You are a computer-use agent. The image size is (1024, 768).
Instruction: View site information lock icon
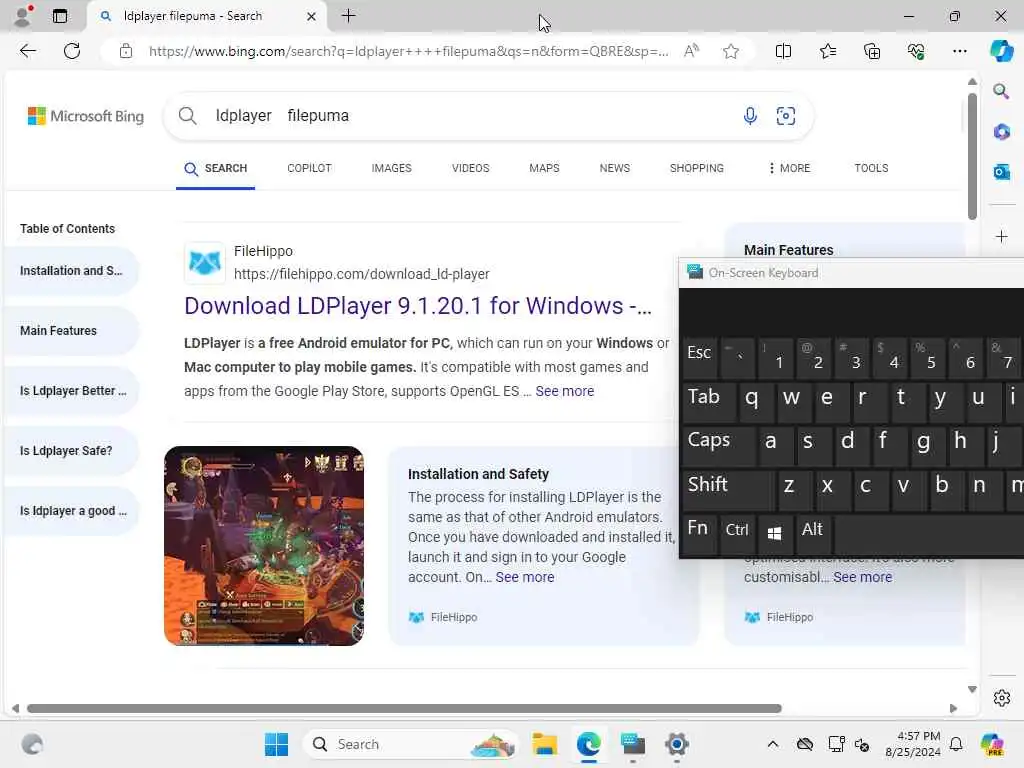click(x=126, y=51)
